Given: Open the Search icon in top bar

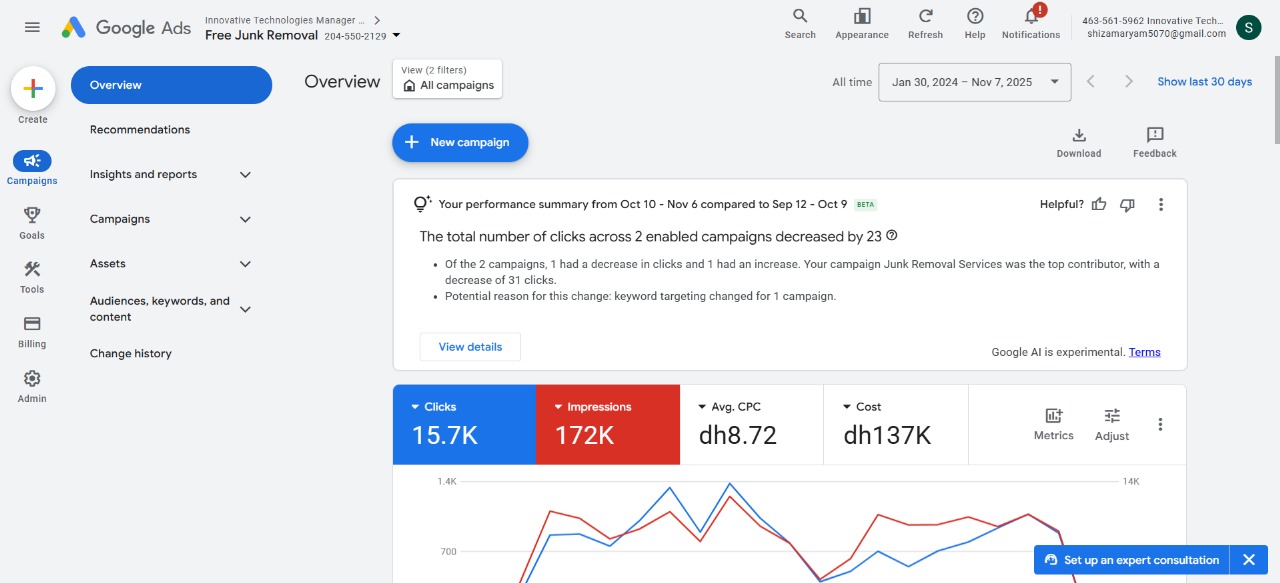Looking at the screenshot, I should coord(799,22).
